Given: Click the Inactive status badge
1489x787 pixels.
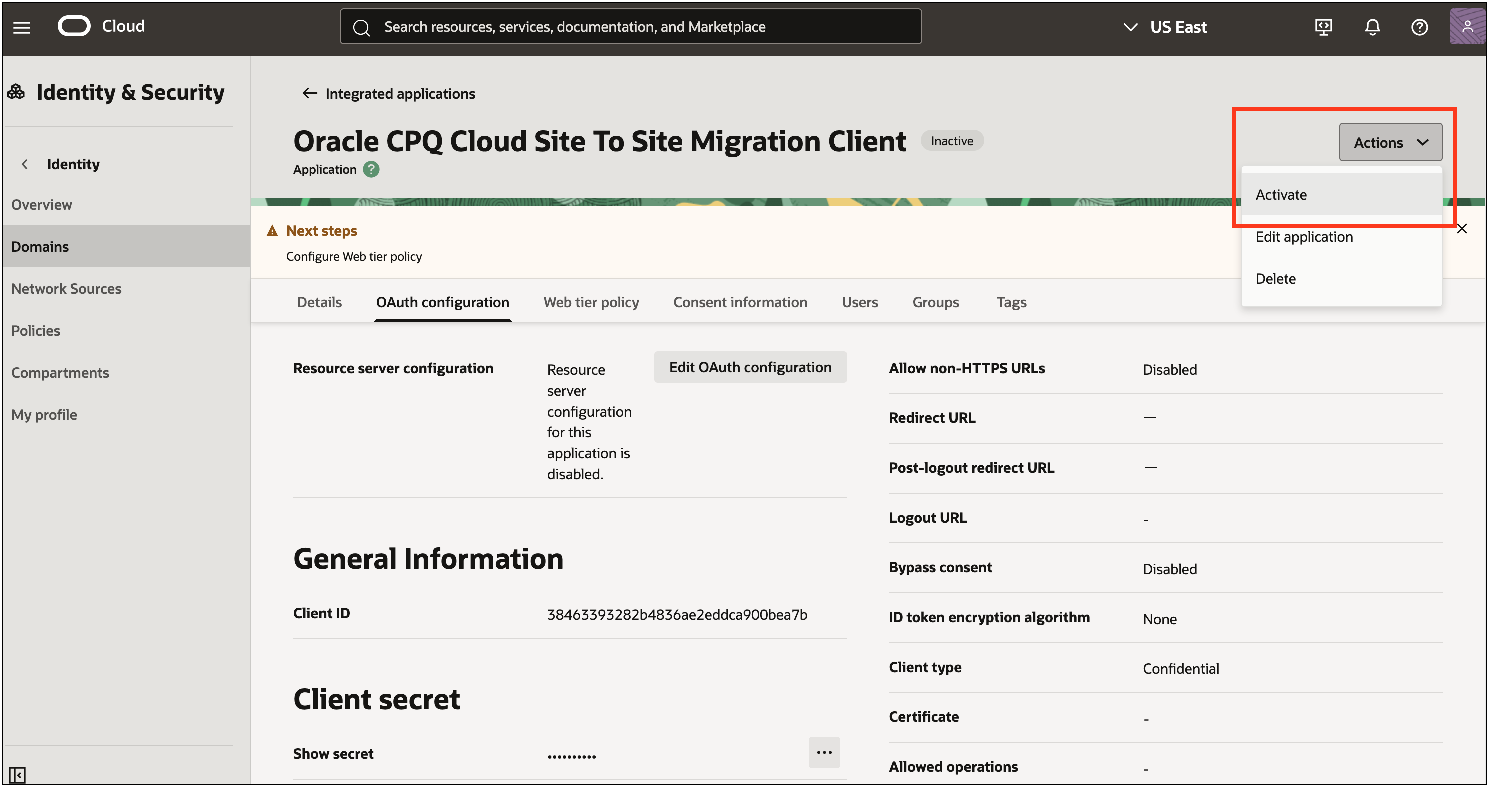Looking at the screenshot, I should (952, 141).
